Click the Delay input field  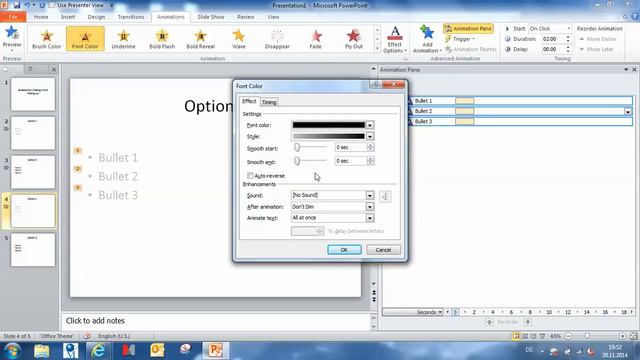(553, 49)
